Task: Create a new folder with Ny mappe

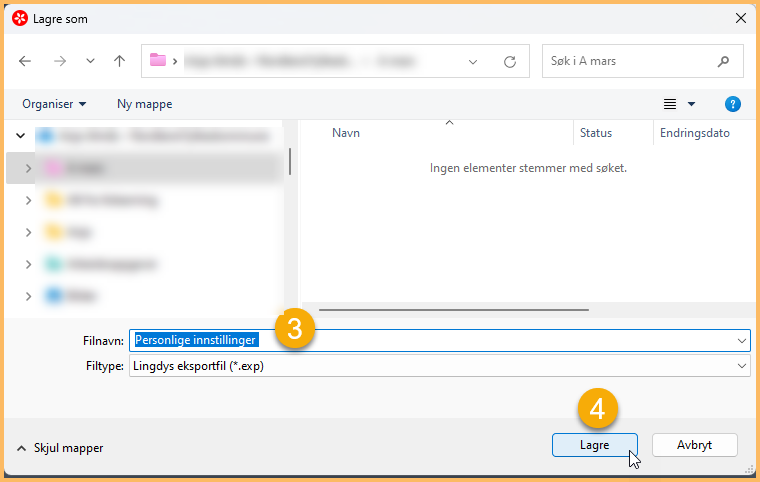Action: [144, 104]
